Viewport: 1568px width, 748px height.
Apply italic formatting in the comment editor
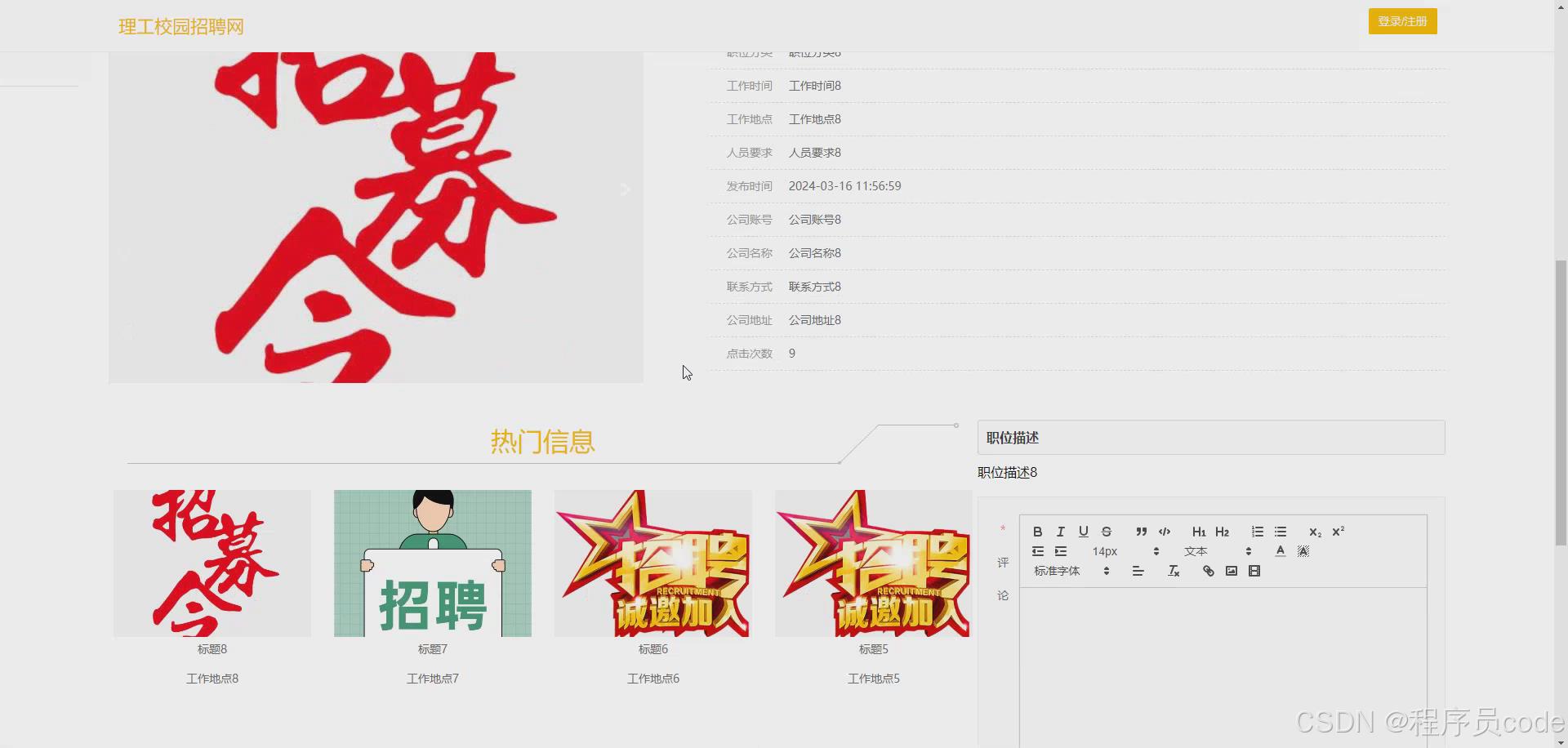tap(1060, 532)
